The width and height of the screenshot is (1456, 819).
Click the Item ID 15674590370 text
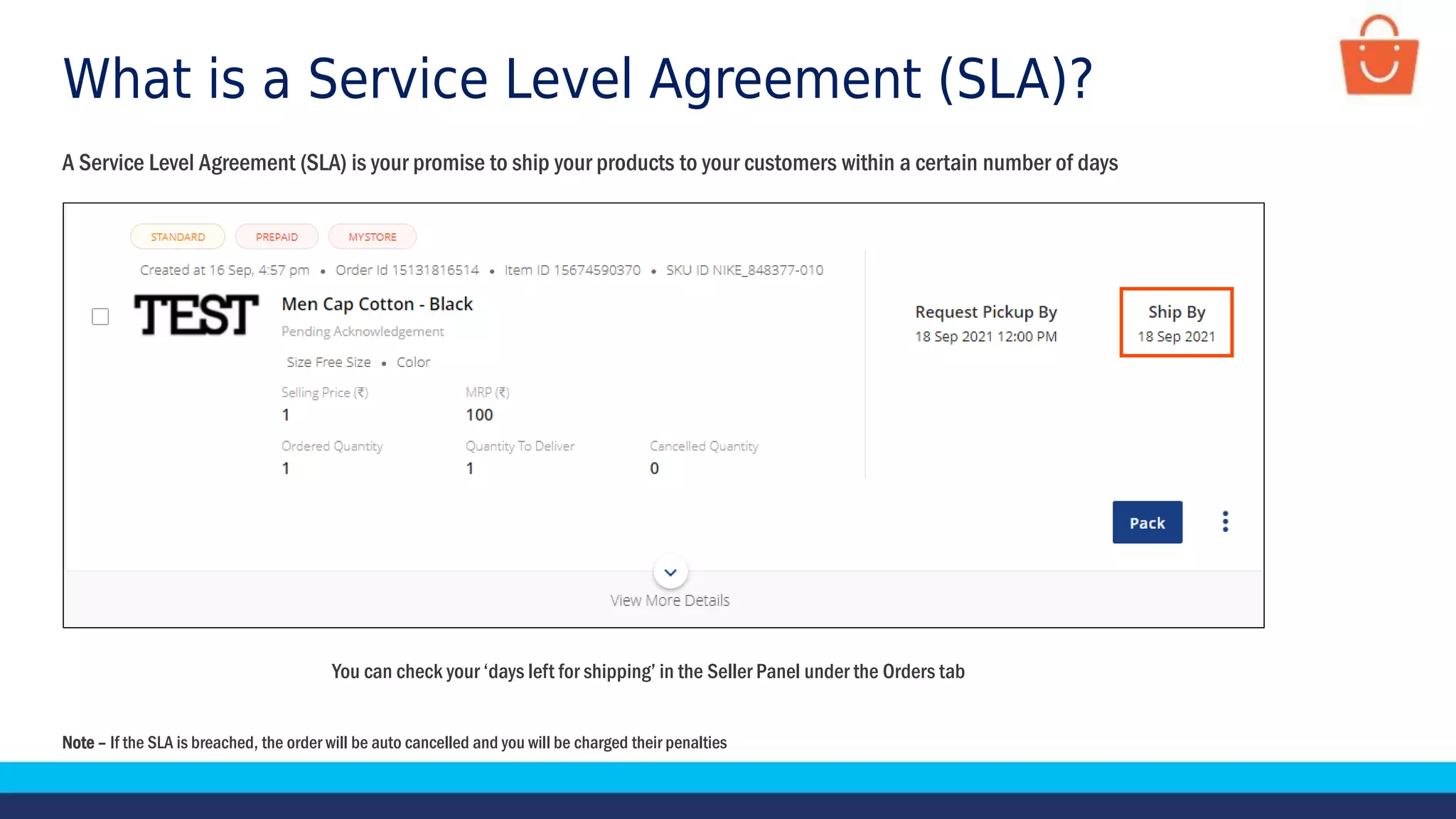572,270
